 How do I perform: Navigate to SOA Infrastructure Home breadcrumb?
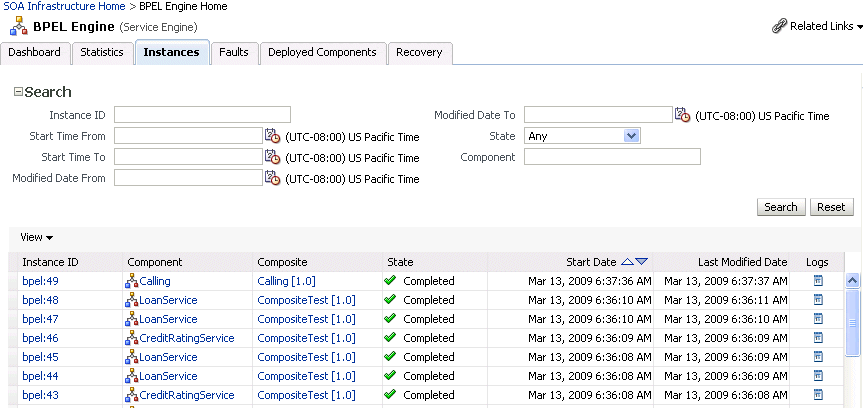(63, 7)
